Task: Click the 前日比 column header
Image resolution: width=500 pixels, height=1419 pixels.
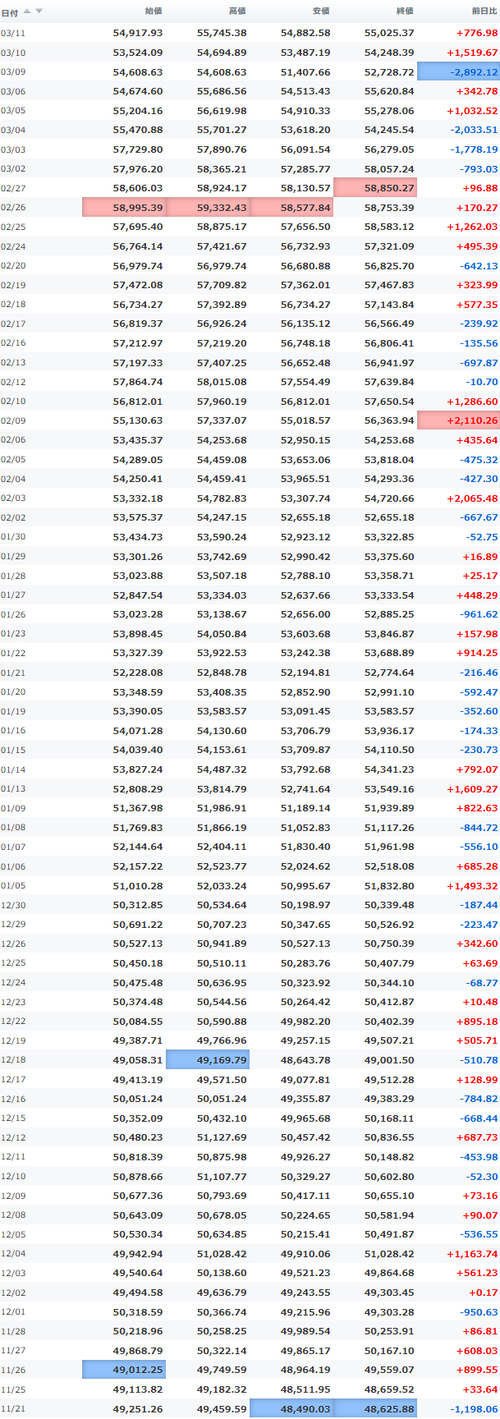Action: coord(482,11)
